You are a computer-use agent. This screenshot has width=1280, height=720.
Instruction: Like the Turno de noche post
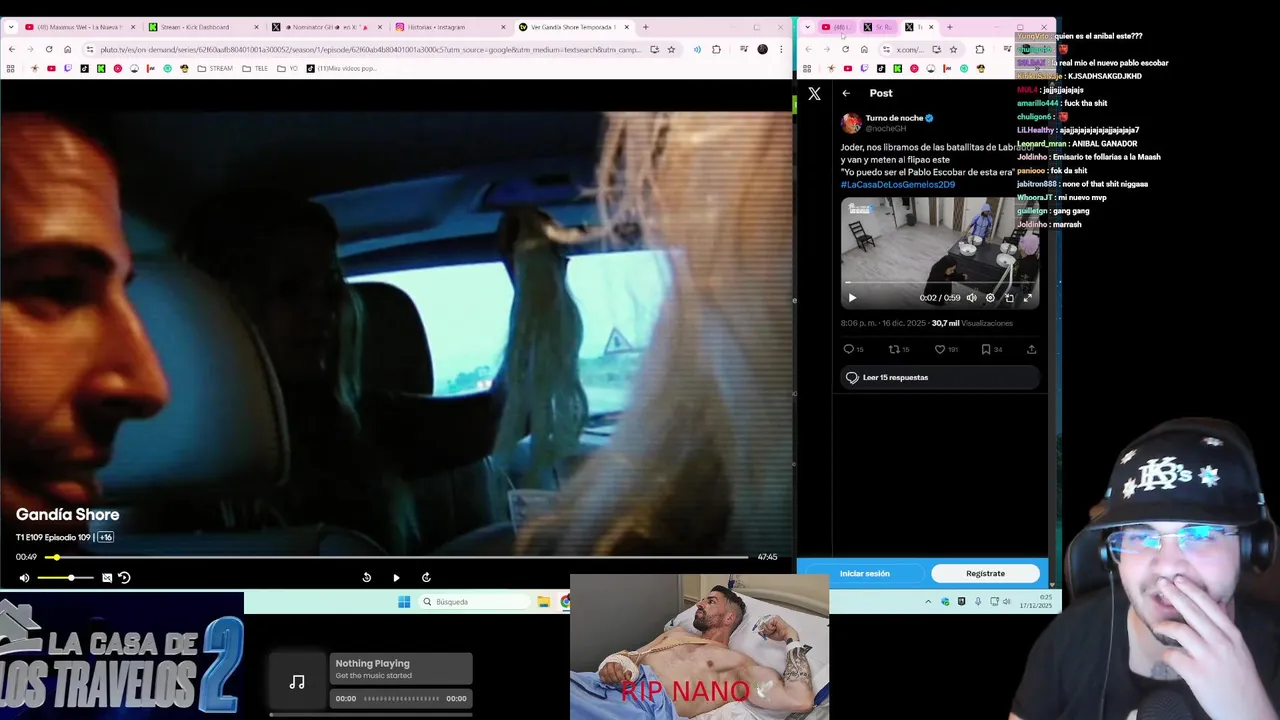945,349
